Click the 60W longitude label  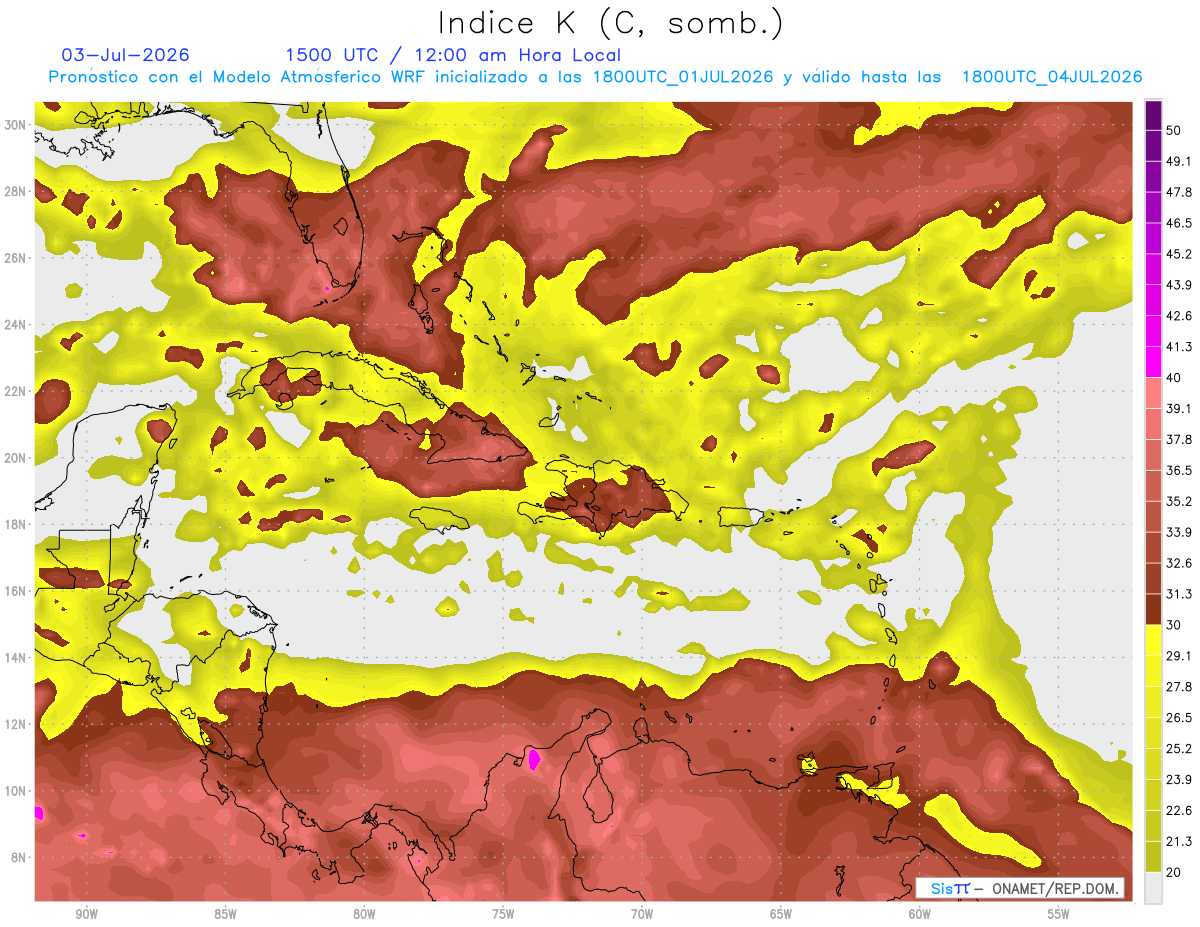[x=920, y=914]
